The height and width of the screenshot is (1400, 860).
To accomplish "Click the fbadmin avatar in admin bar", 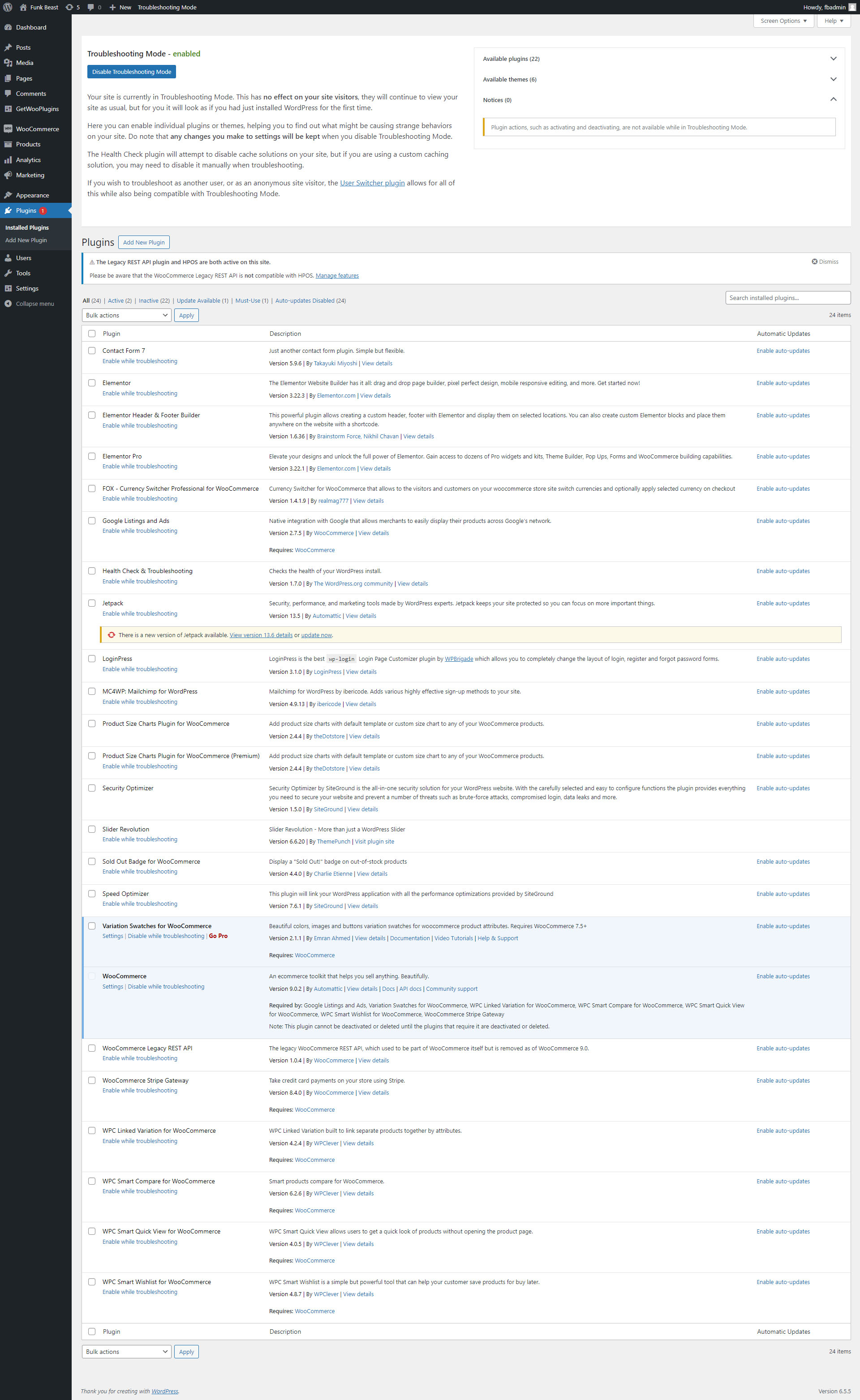I will pos(852,8).
